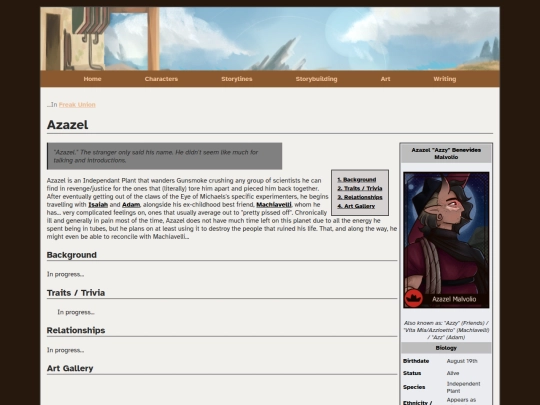Click In progress text under Relationships
Image resolution: width=540 pixels, height=405 pixels.
tap(65, 350)
